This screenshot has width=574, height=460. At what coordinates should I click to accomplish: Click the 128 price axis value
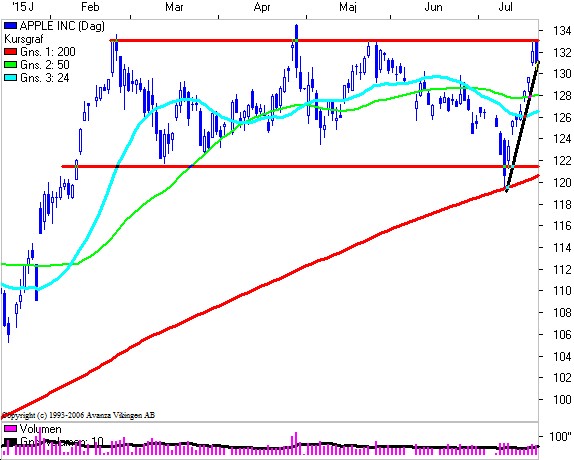click(x=562, y=96)
